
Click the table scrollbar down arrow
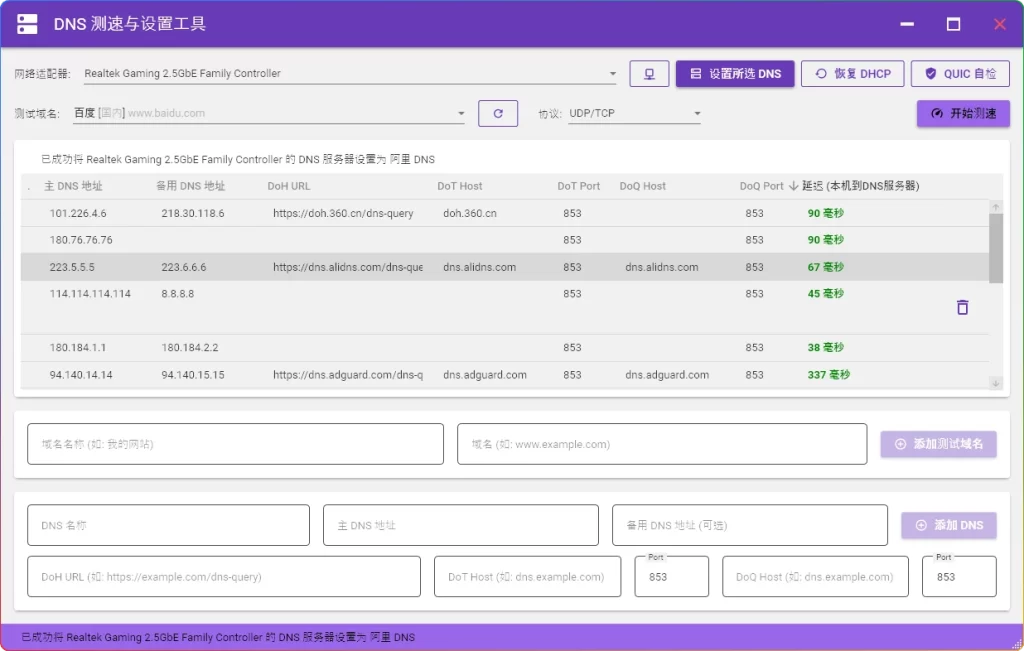click(994, 382)
